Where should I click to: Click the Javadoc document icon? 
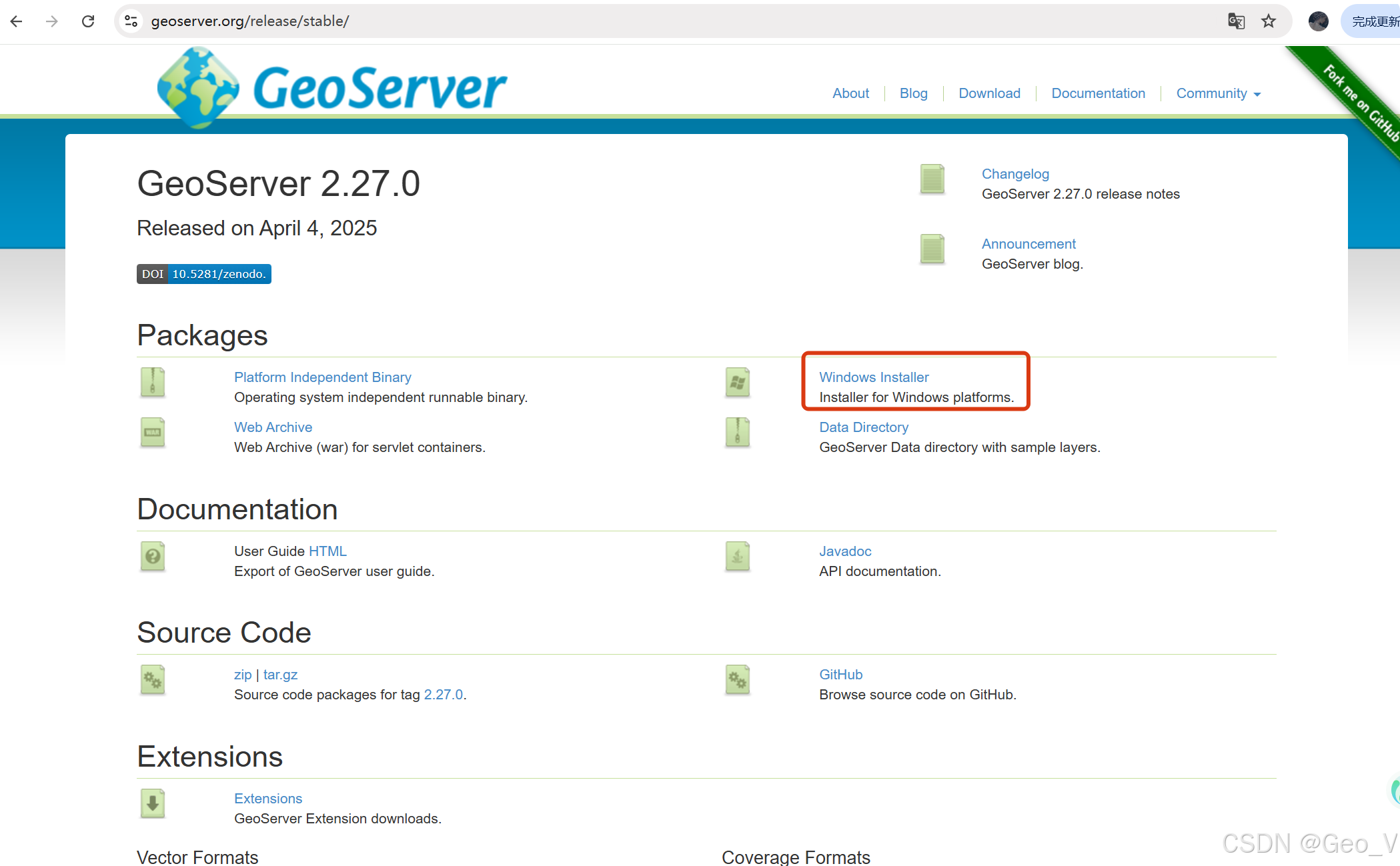(737, 557)
